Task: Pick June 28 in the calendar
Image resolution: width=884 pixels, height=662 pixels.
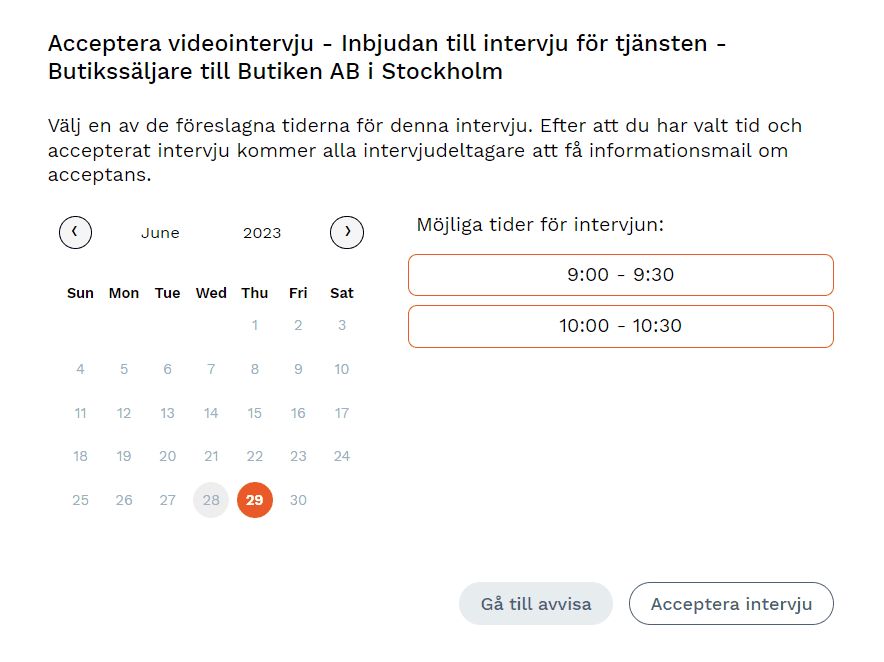Action: tap(211, 500)
